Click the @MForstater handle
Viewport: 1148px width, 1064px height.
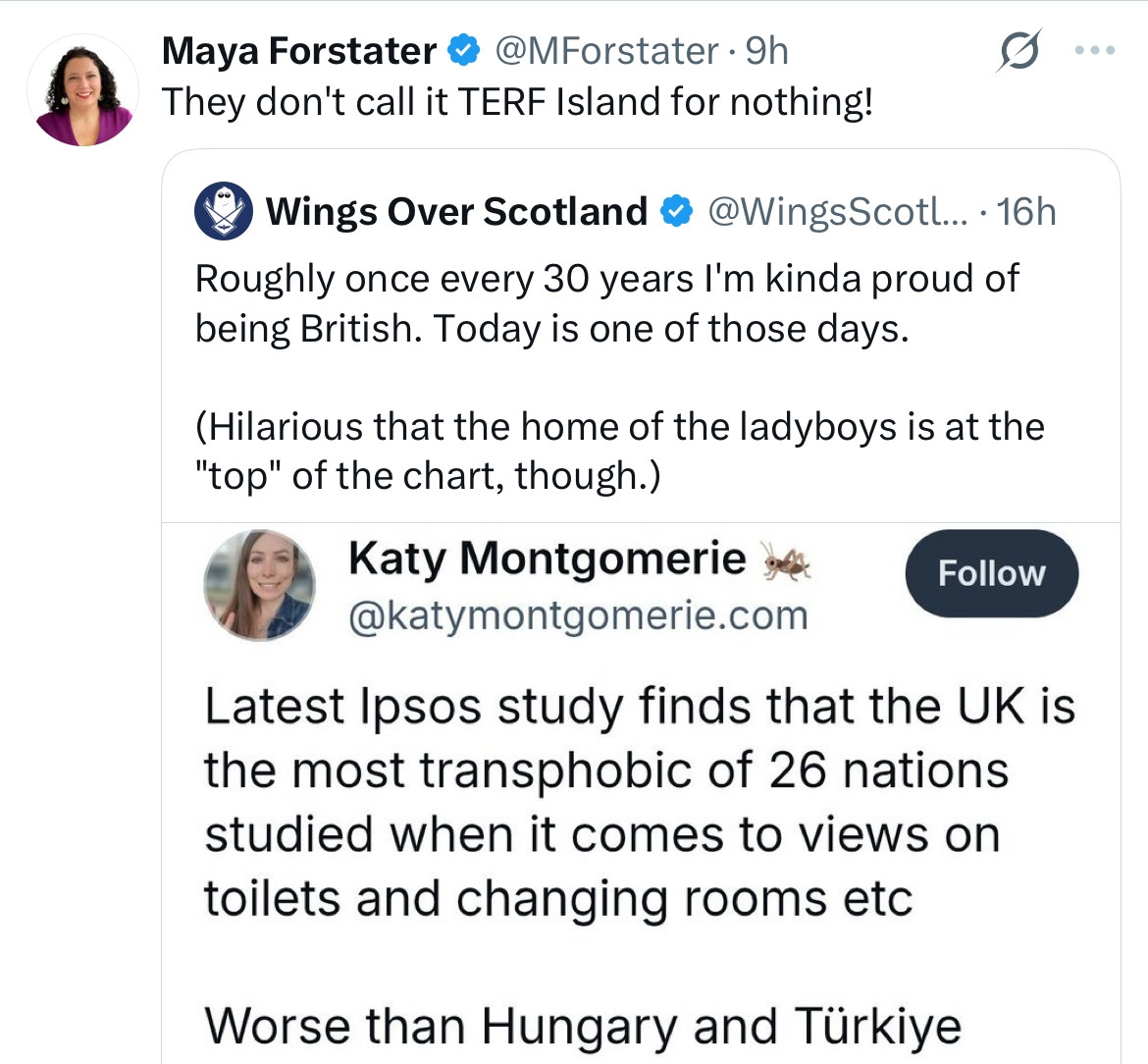pyautogui.click(x=606, y=51)
